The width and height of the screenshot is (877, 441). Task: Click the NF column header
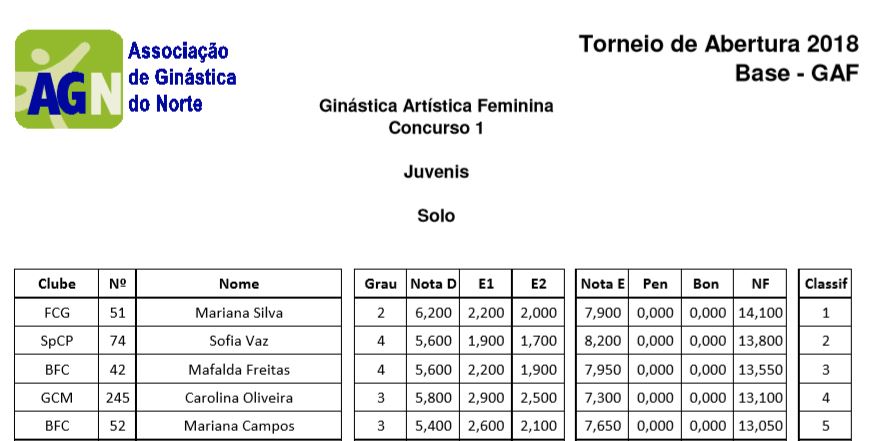coord(760,284)
